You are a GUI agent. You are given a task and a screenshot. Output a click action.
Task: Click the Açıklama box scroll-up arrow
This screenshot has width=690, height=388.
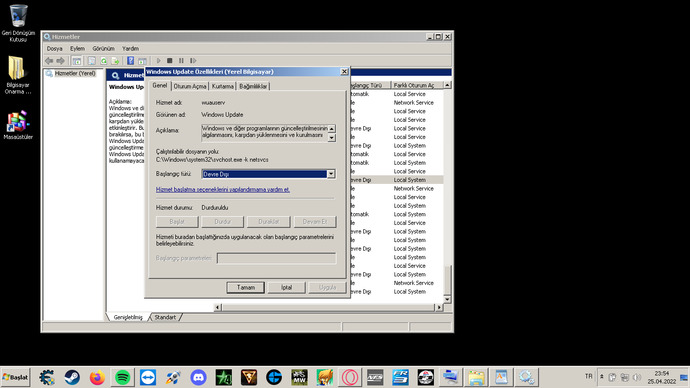coord(332,128)
